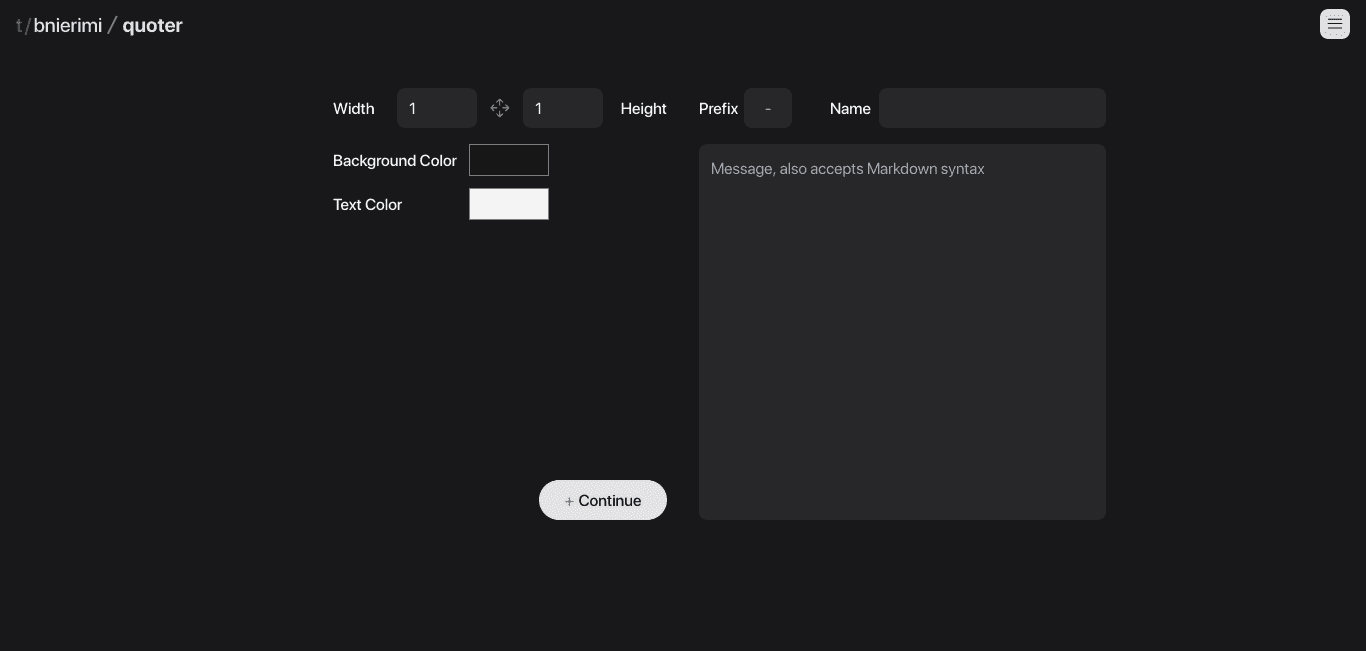Click the Background Color label
The width and height of the screenshot is (1366, 651).
pos(395,160)
